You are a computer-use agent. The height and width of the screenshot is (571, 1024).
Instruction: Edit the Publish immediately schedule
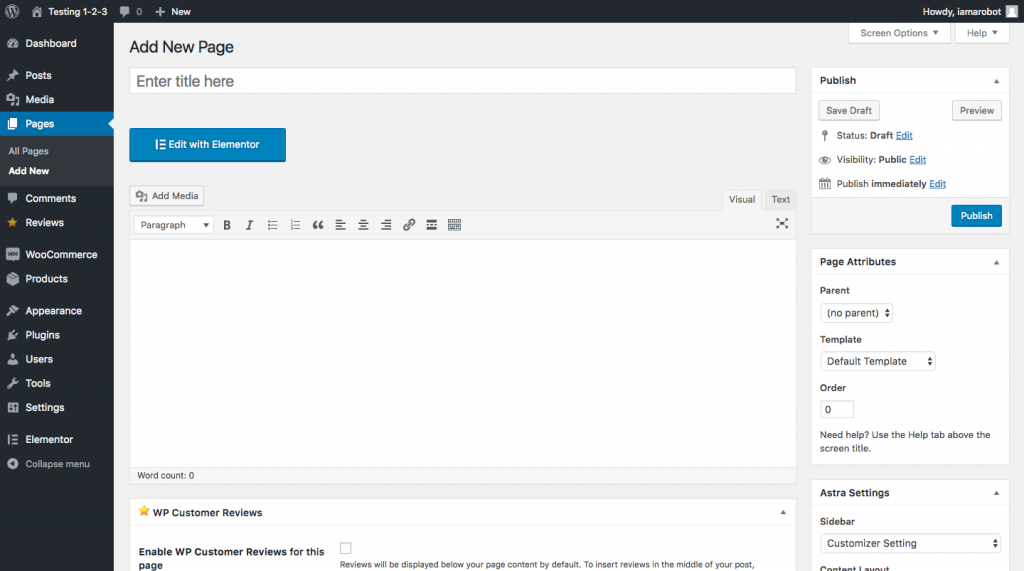pos(937,184)
